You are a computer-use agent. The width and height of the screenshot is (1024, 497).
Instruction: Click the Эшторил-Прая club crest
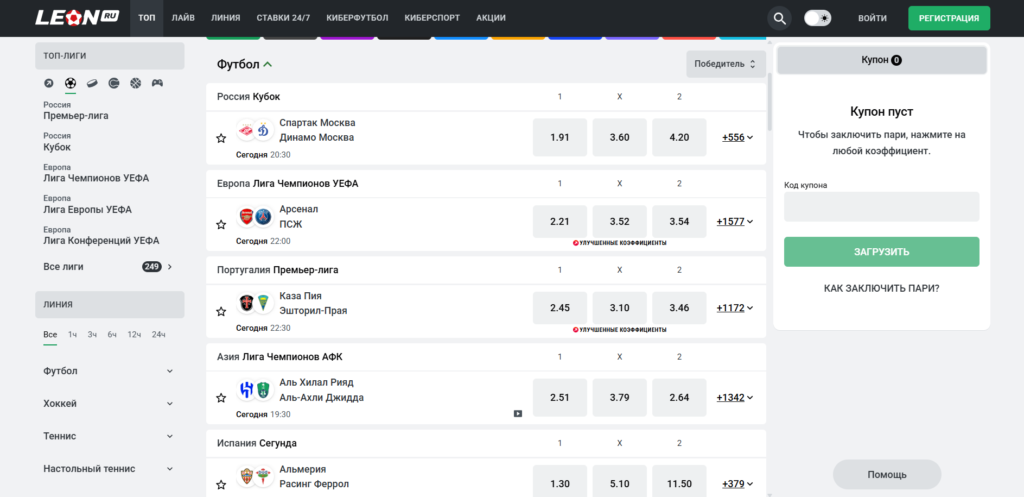pyautogui.click(x=263, y=304)
